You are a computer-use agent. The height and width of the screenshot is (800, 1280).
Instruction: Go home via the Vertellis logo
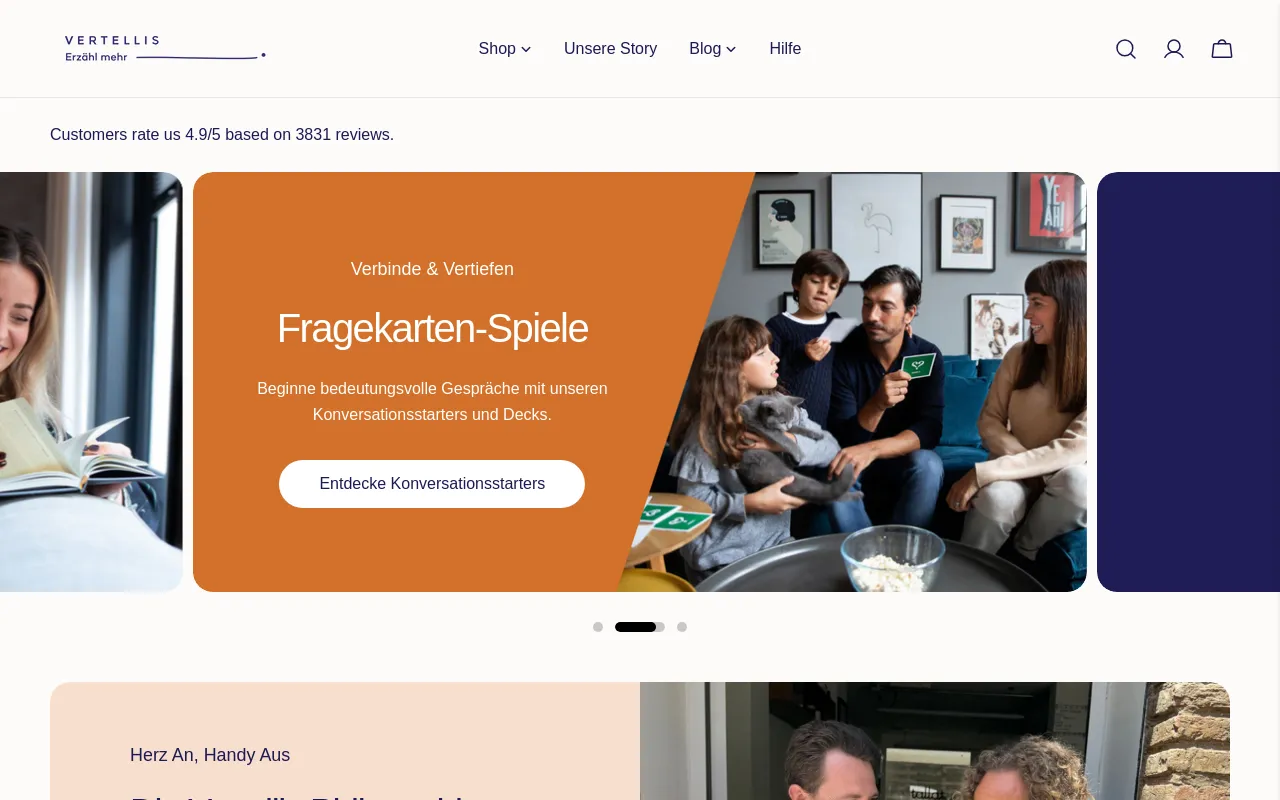click(165, 49)
